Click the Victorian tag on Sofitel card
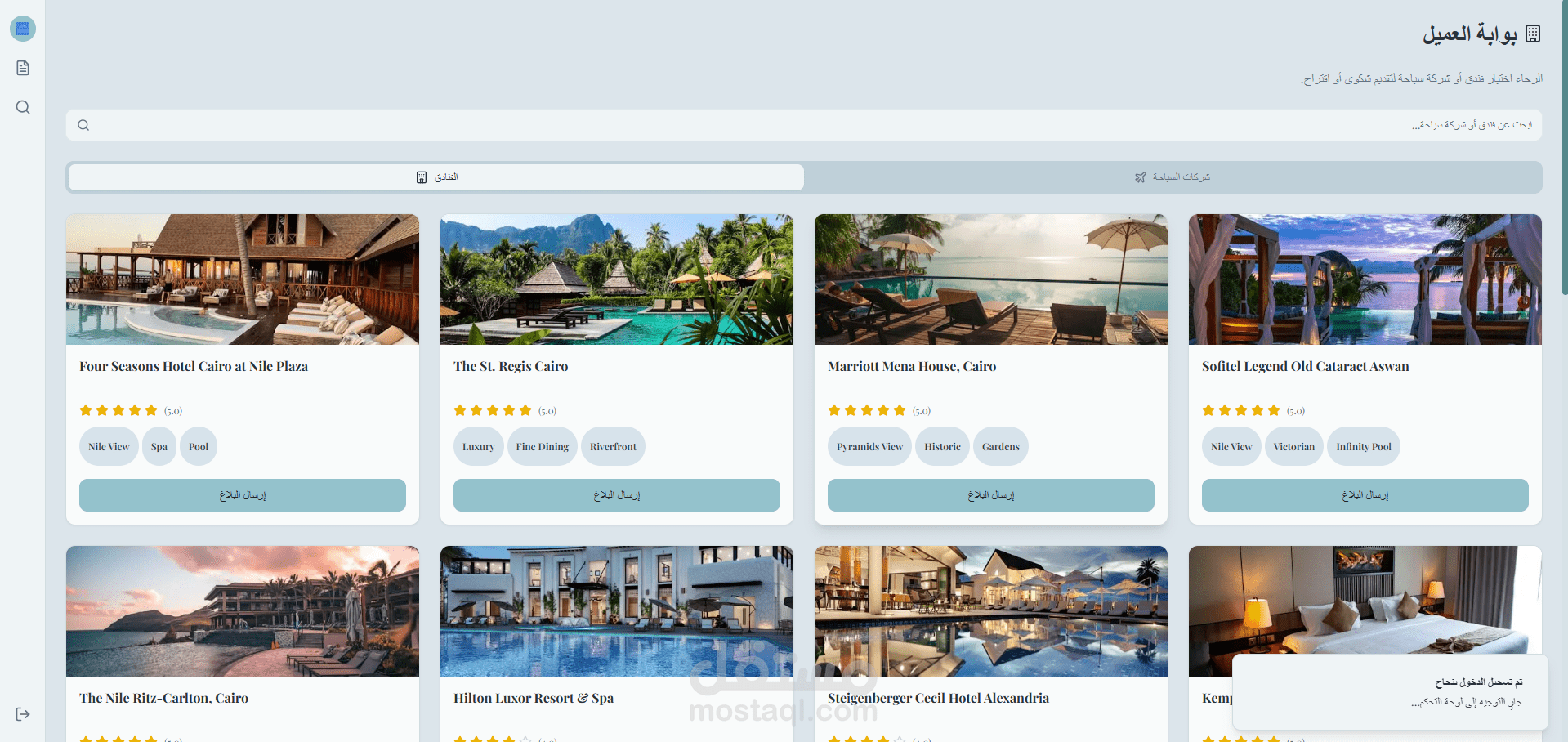The image size is (1568, 742). [1294, 447]
